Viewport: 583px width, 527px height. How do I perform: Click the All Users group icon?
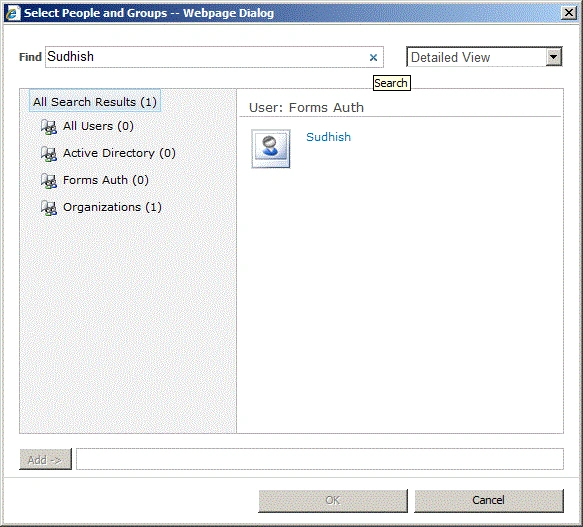coord(49,127)
